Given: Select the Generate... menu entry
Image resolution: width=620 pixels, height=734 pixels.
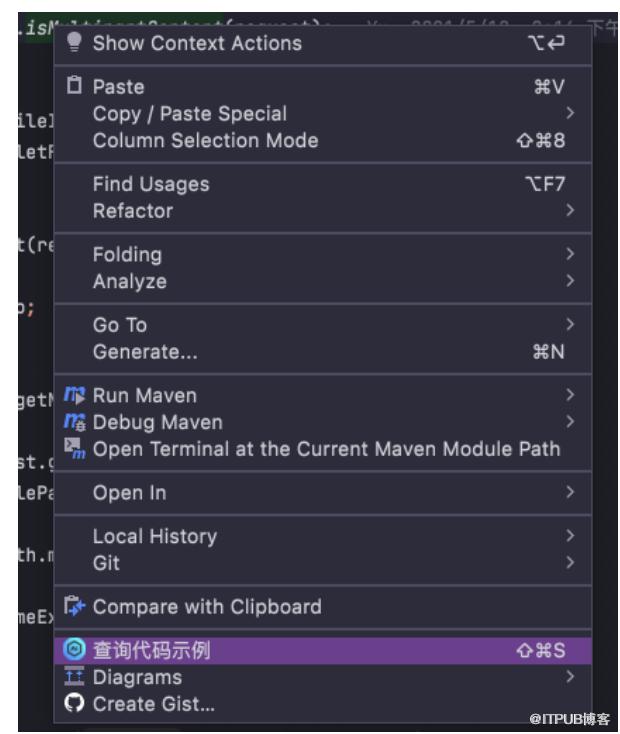Looking at the screenshot, I should click(145, 352).
